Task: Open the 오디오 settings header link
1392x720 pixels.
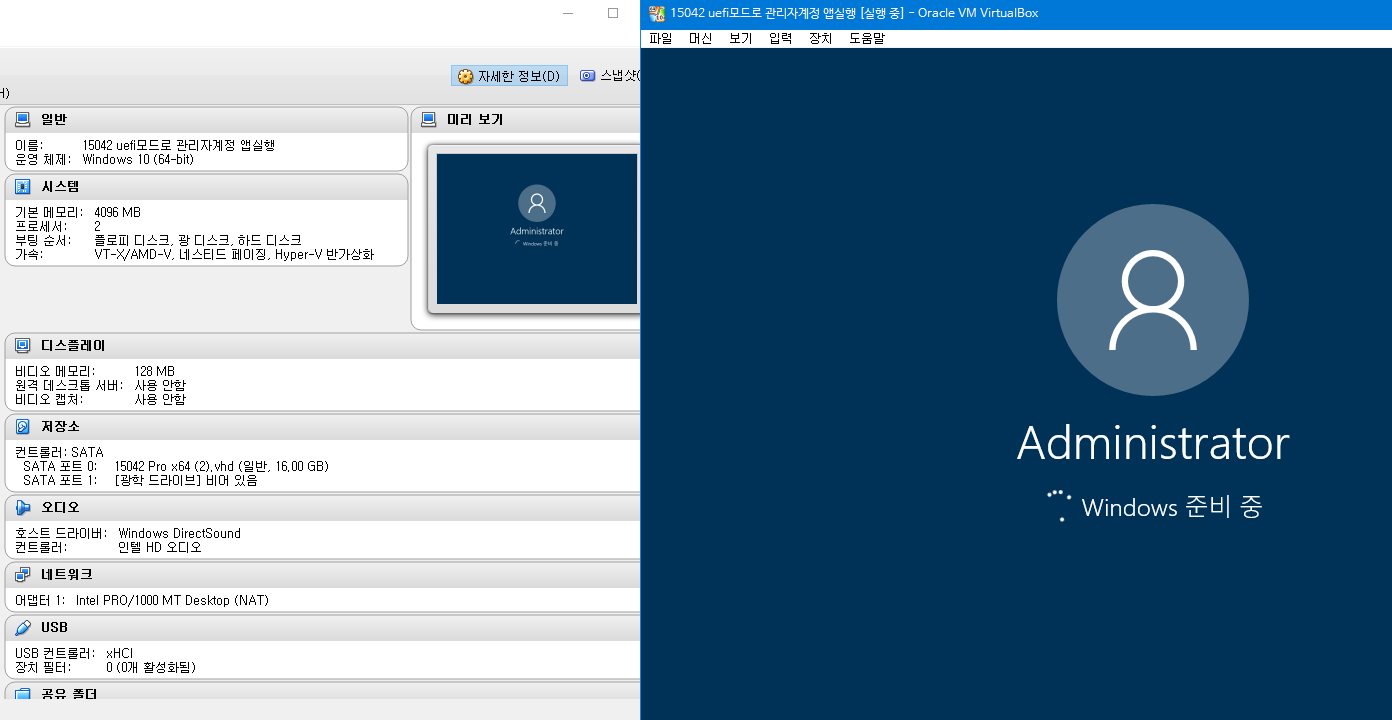Action: coord(60,507)
